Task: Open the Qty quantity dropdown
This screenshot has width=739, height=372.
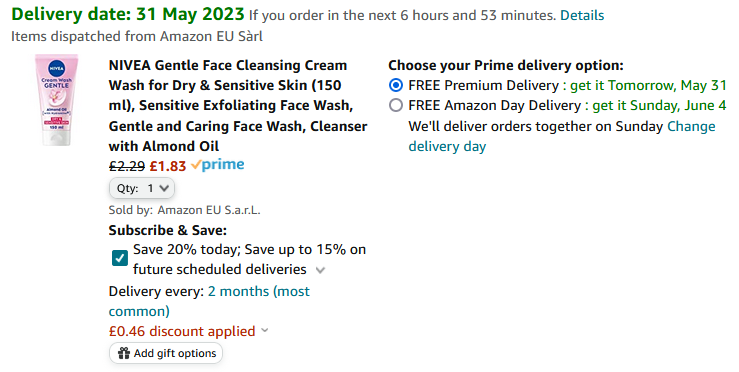Action: (142, 188)
